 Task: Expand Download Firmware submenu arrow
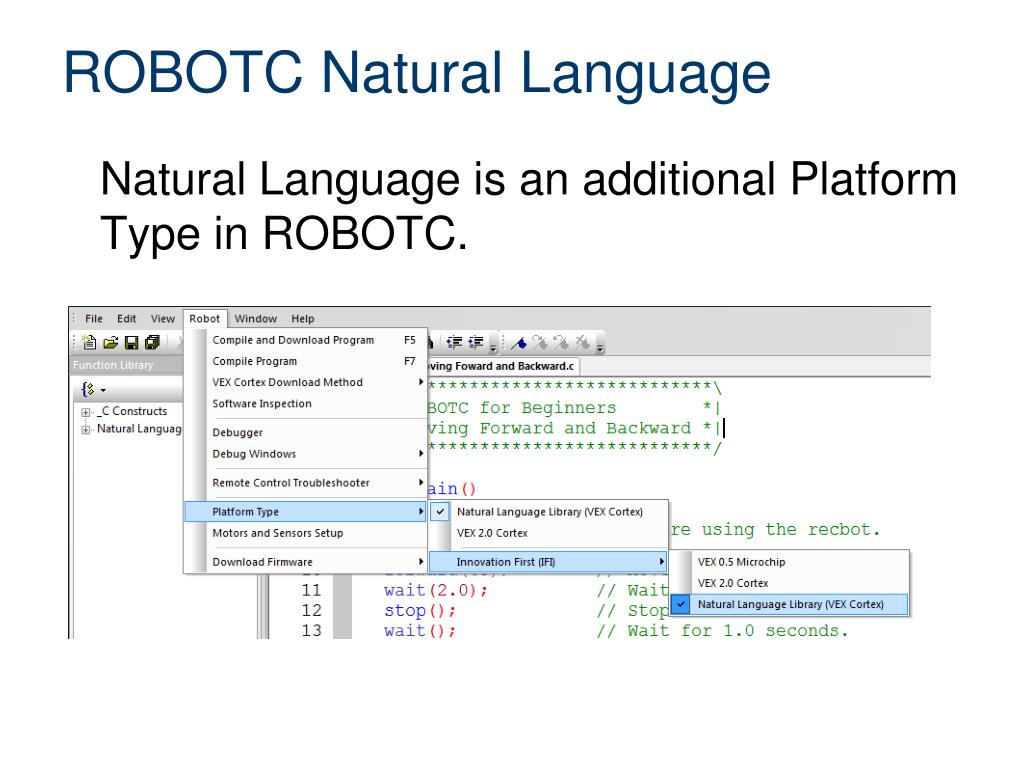(421, 562)
